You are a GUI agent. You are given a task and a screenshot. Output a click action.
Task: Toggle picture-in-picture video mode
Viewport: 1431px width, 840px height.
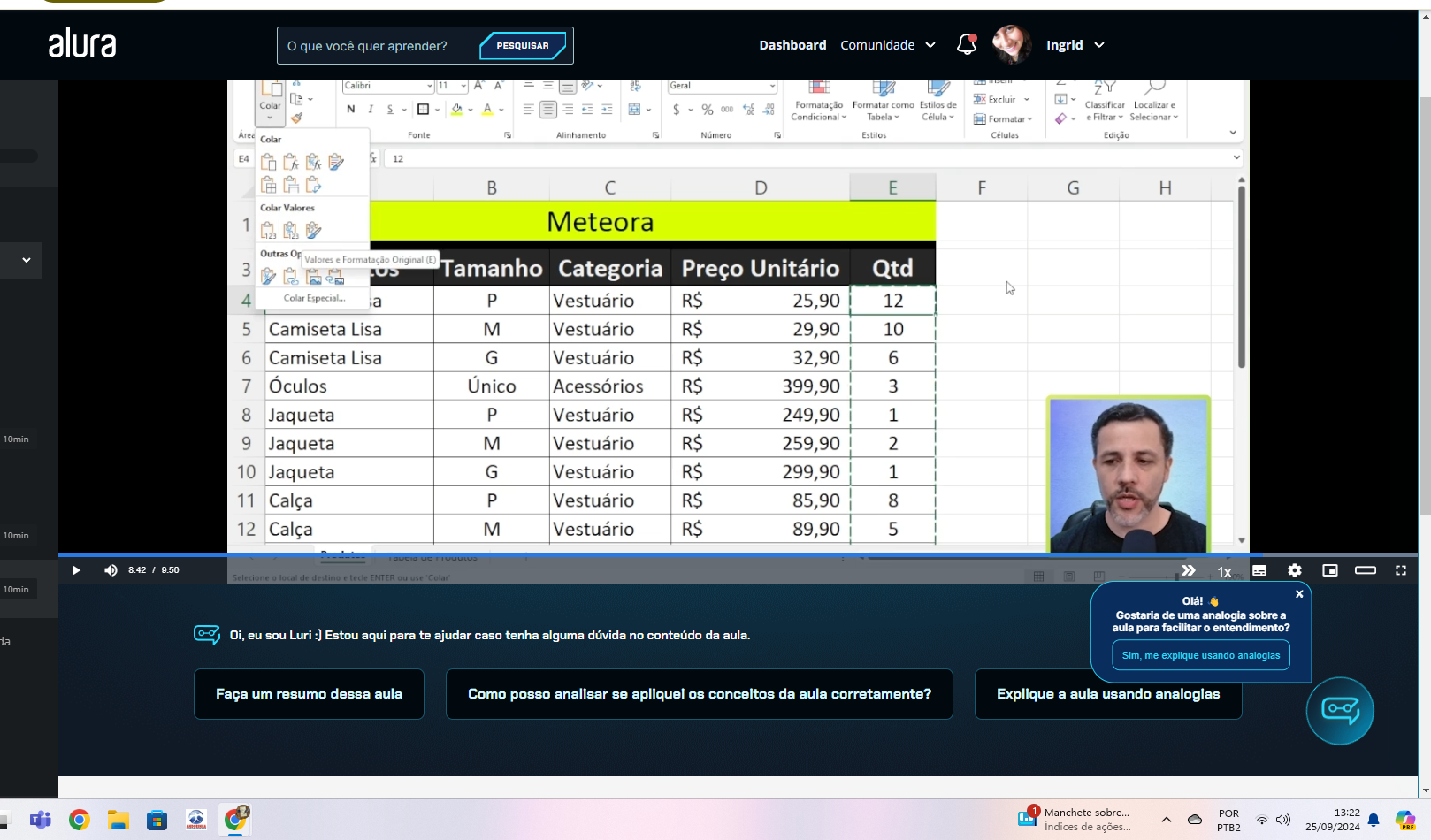tap(1330, 570)
